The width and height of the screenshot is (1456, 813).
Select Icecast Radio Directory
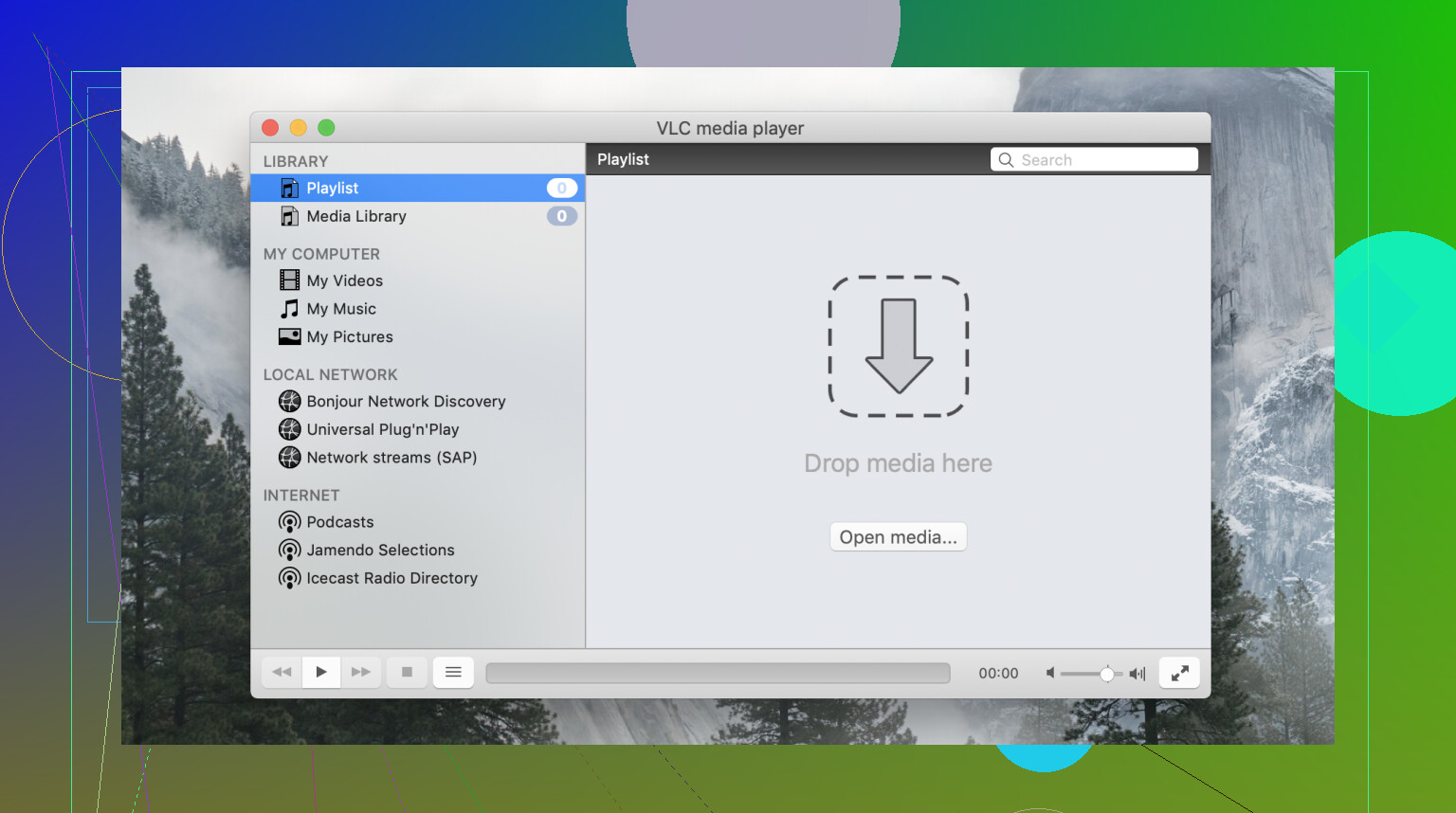tap(391, 578)
